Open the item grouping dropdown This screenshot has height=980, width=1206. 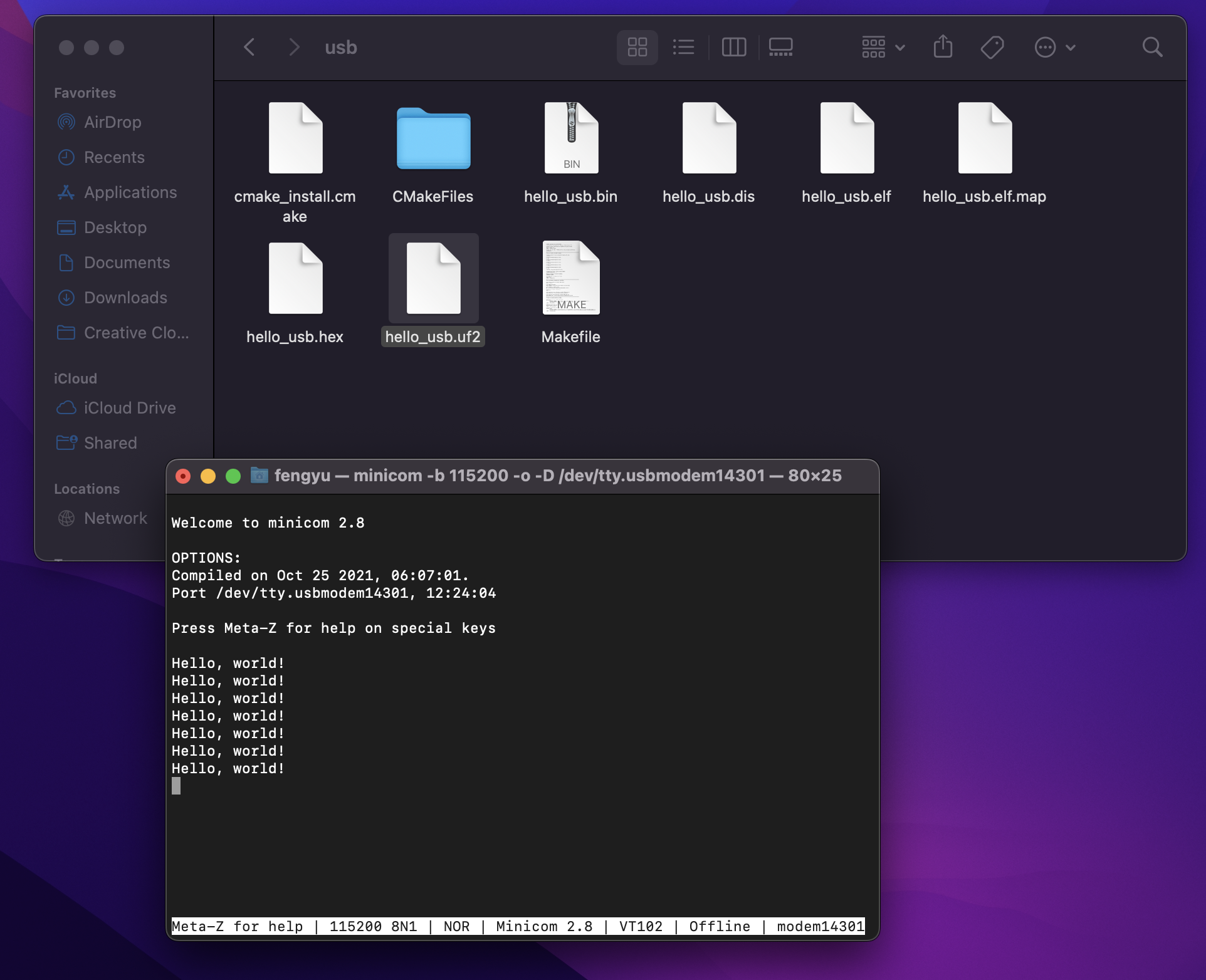click(x=882, y=47)
